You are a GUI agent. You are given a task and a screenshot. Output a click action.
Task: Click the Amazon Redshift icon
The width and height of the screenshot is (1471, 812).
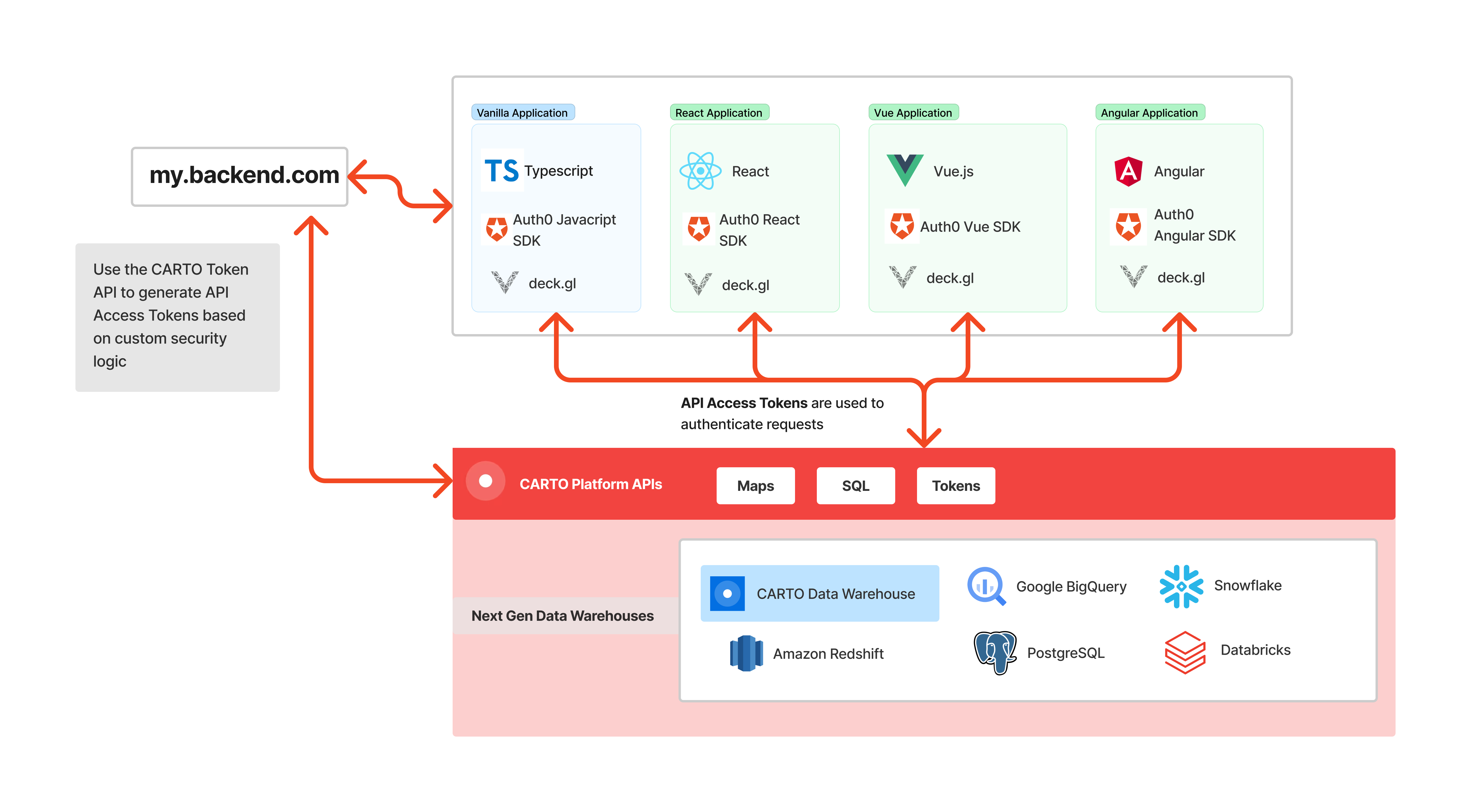click(746, 653)
